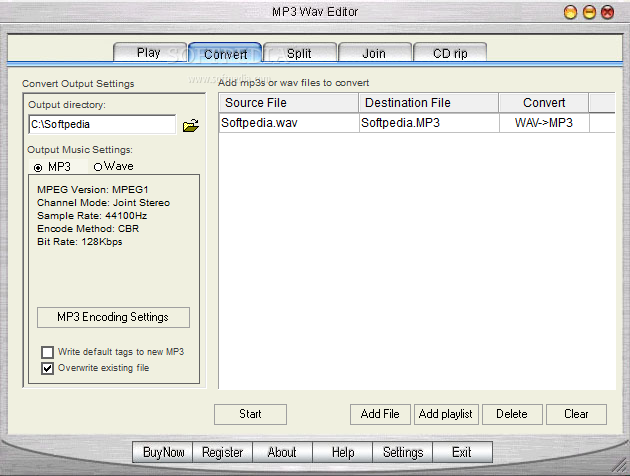This screenshot has width=630, height=476.
Task: Click Channel Mode: Joint Stereo text
Action: click(103, 203)
